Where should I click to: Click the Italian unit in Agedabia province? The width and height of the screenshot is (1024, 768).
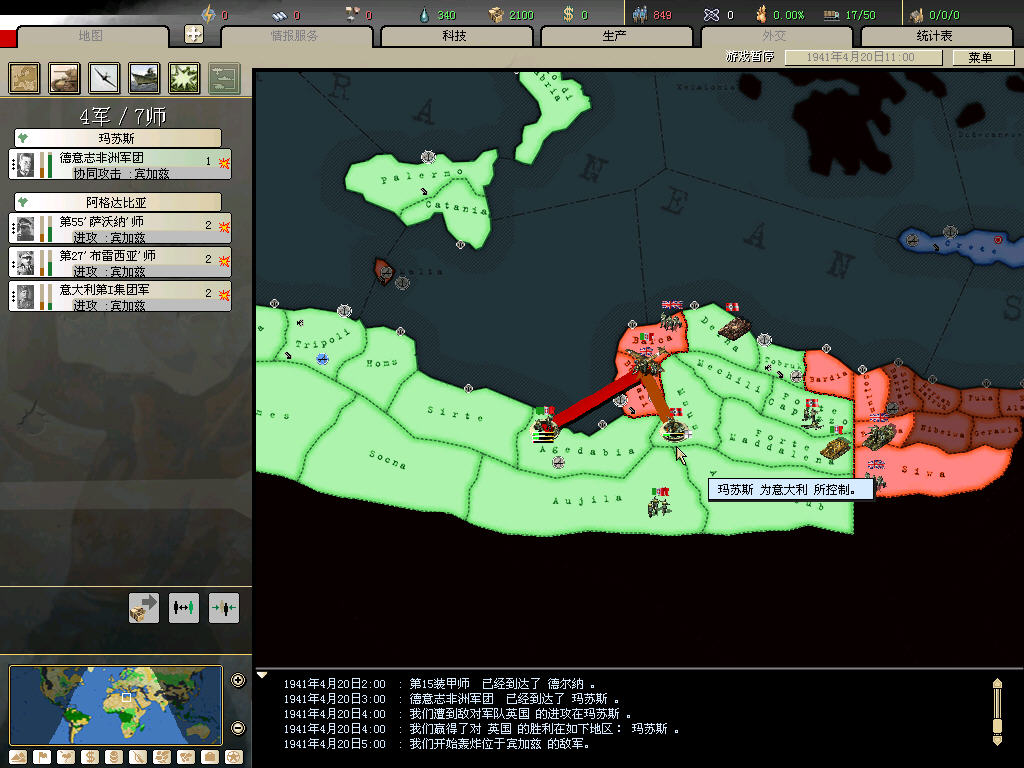click(545, 426)
